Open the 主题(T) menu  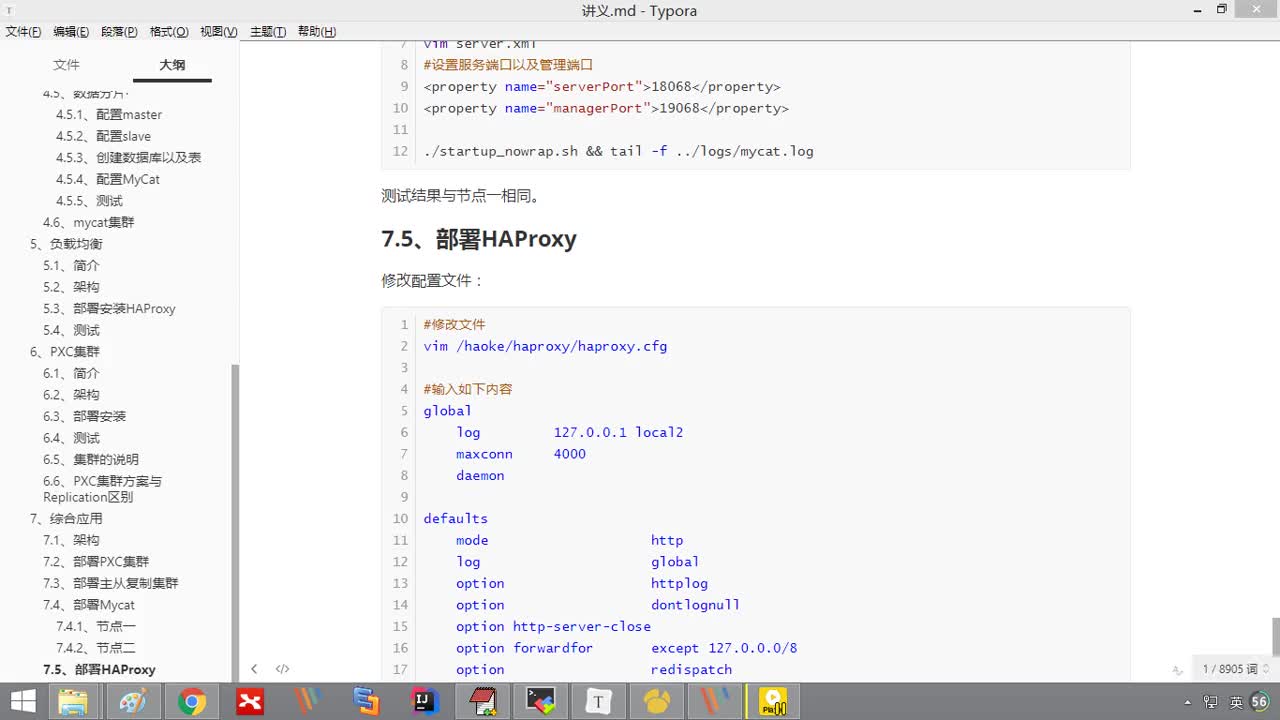pyautogui.click(x=268, y=32)
